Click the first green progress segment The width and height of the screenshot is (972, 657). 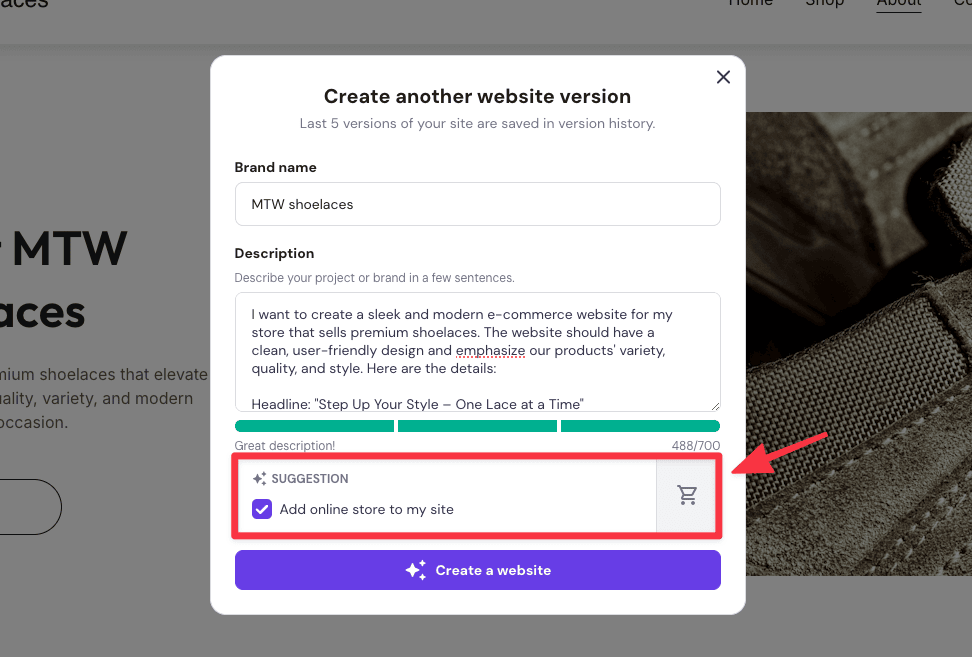click(314, 425)
